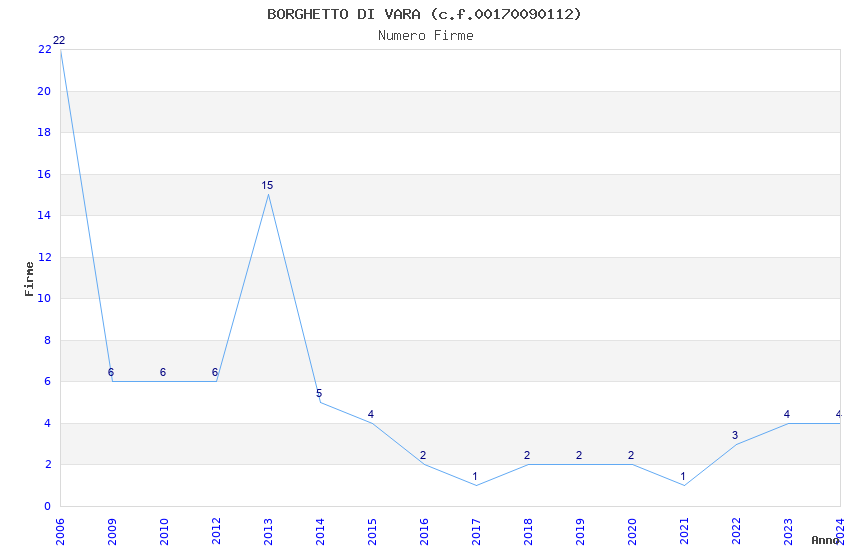Click the data label 2 above 2016
850x550 pixels.
tap(423, 456)
